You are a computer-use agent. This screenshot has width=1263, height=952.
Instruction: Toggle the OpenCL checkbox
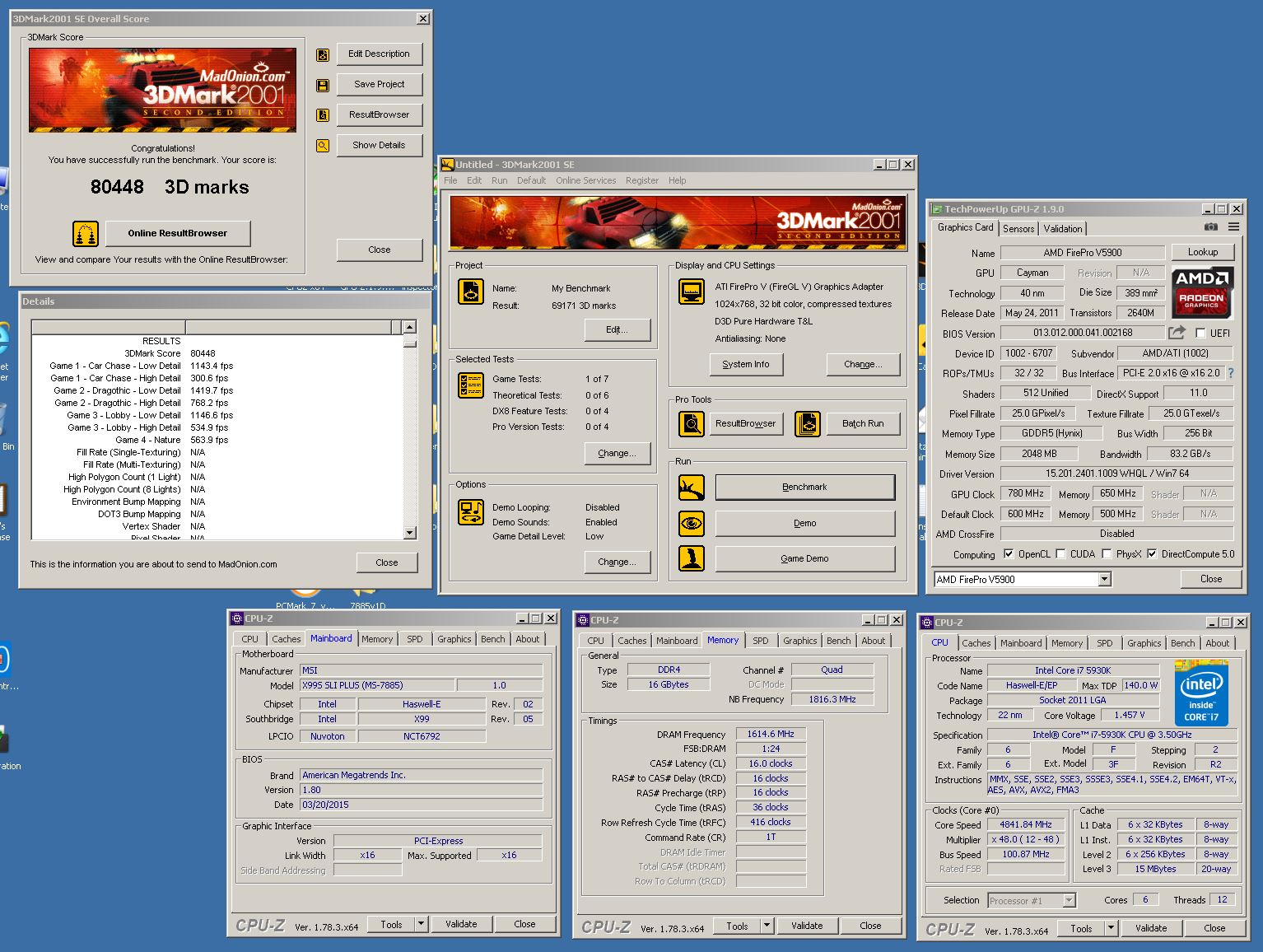[x=1009, y=554]
